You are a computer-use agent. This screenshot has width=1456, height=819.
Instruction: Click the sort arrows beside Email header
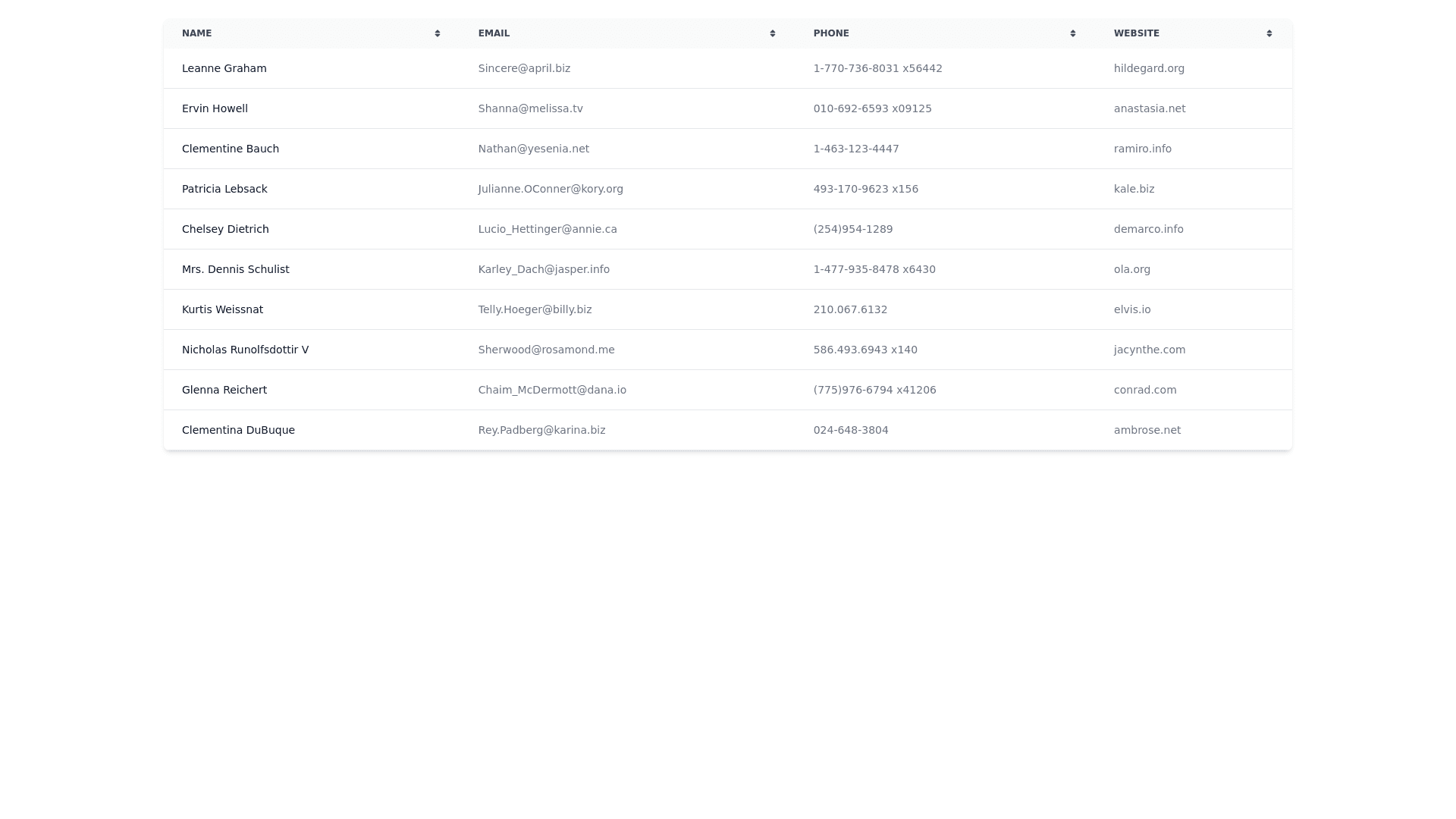773,33
